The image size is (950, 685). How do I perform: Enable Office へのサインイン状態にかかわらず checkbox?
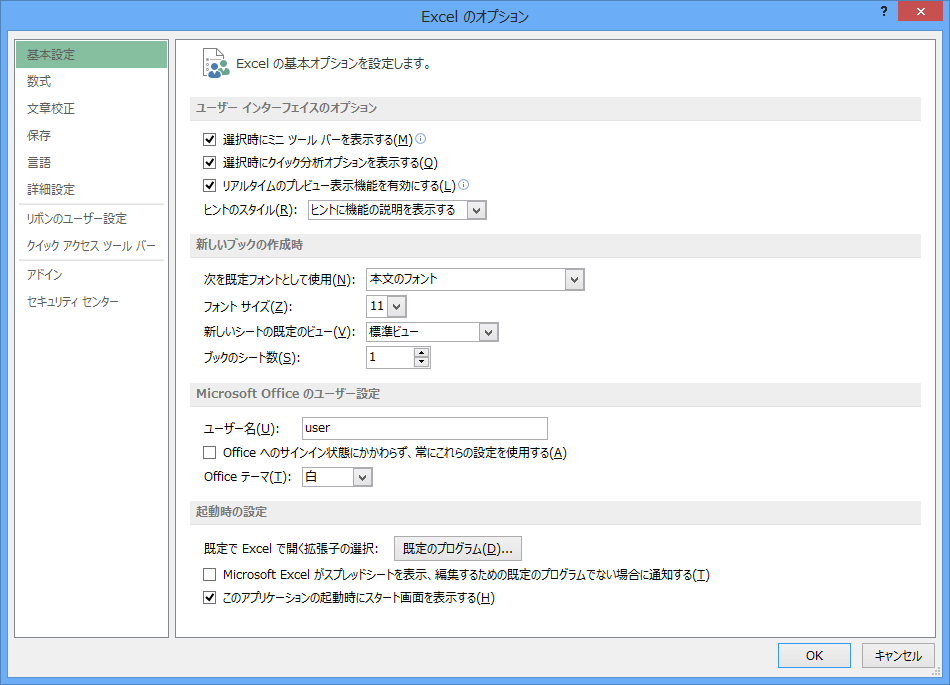(210, 452)
